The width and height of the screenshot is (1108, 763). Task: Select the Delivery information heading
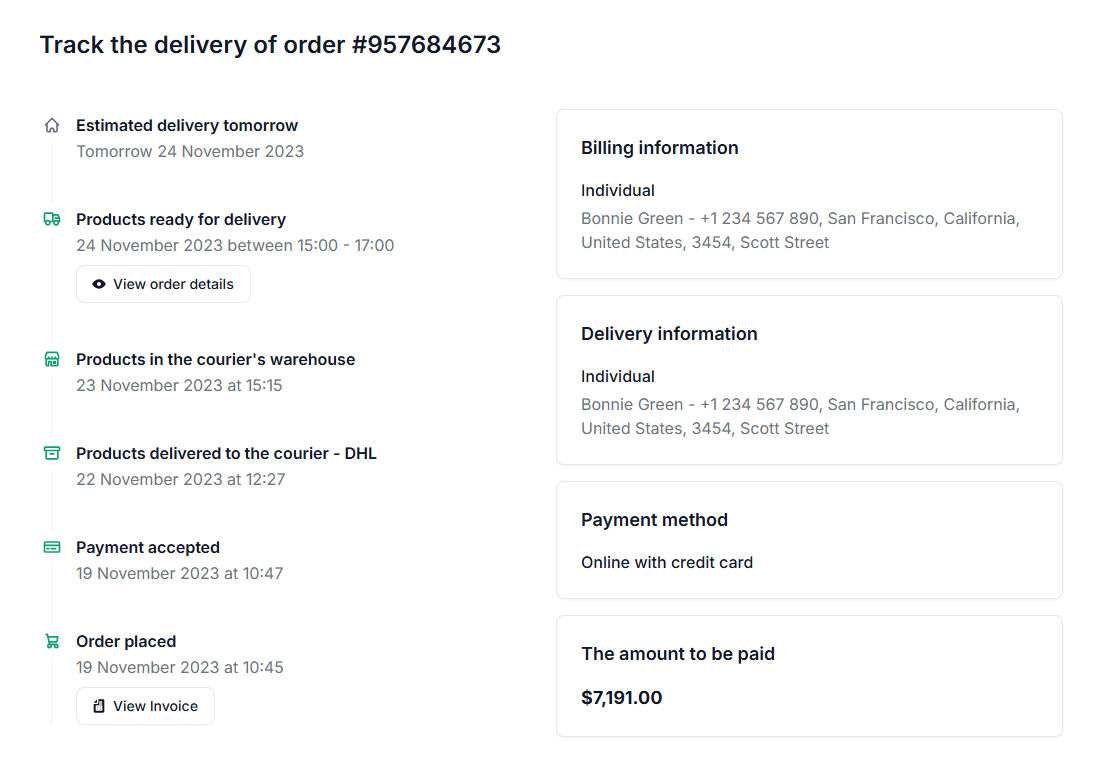point(669,334)
